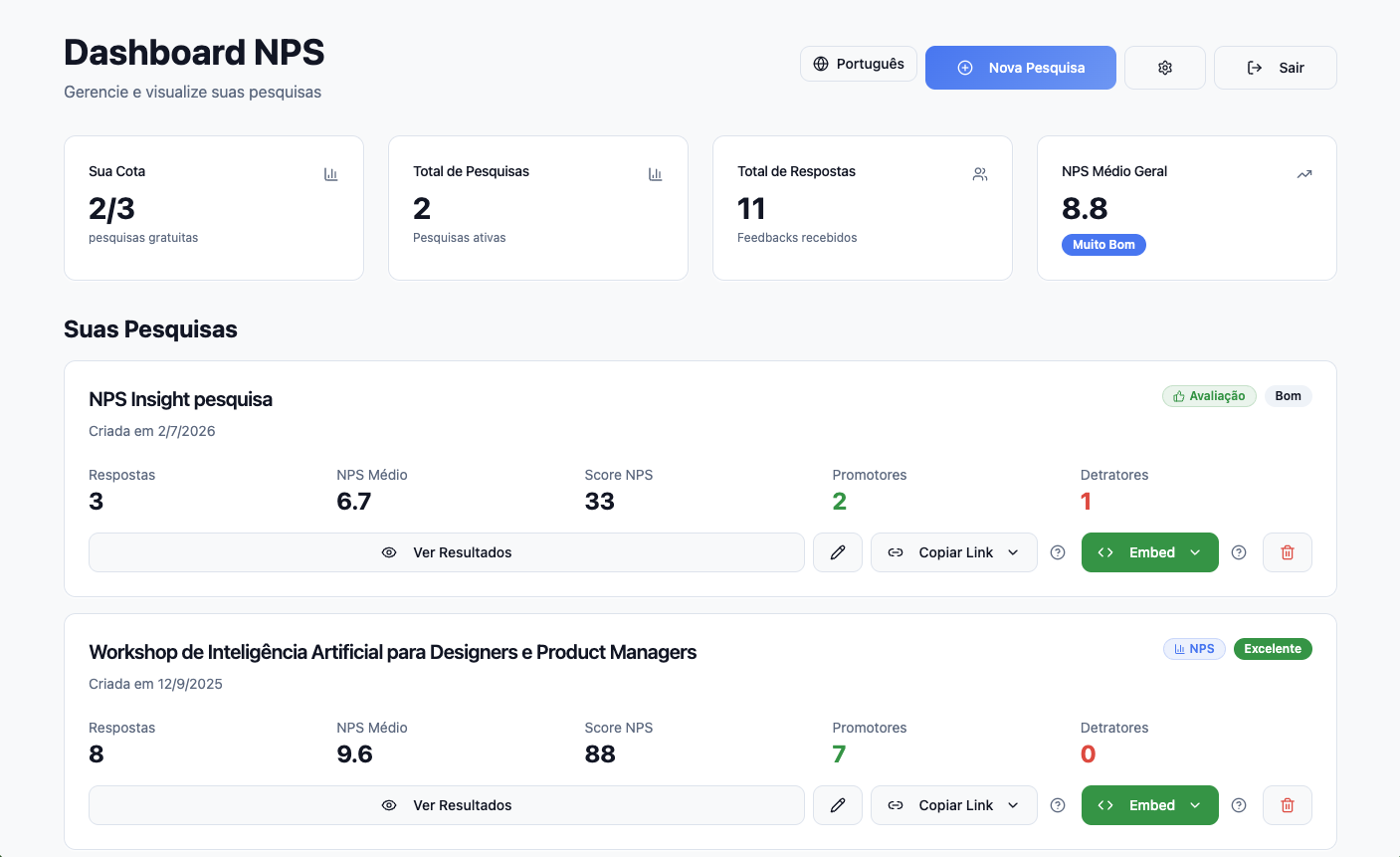Click the trend arrow icon in NPS Médio Geral card
The image size is (1400, 857).
click(1304, 174)
